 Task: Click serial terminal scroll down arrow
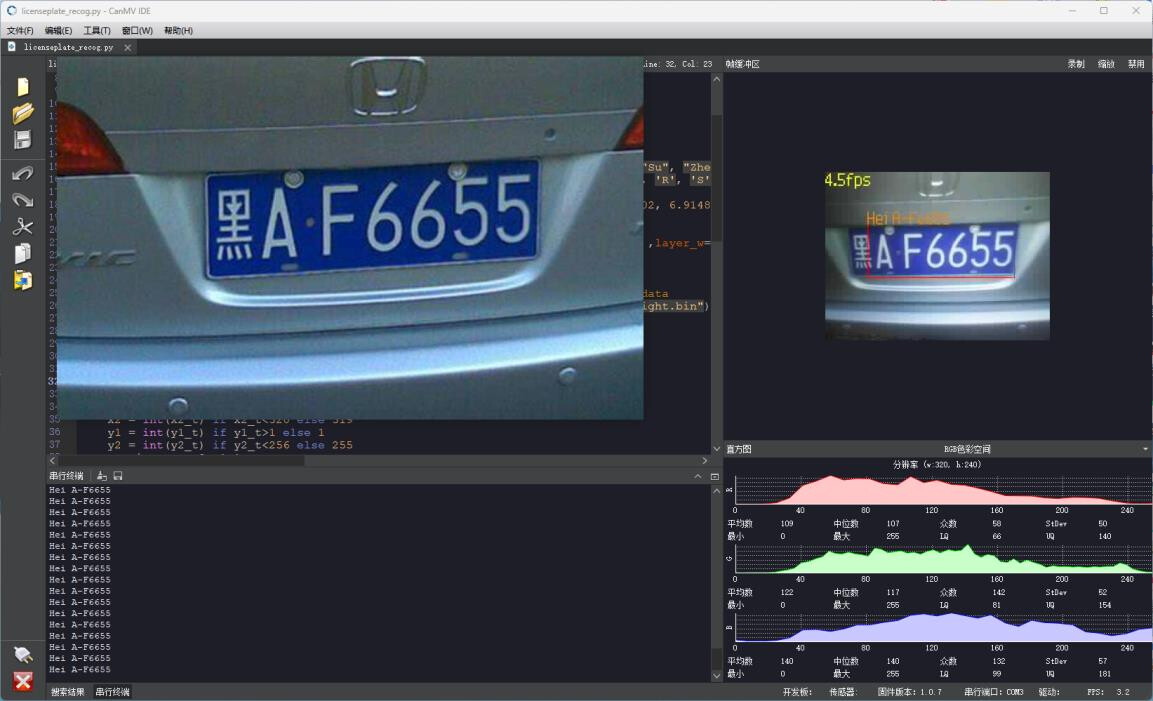(x=716, y=676)
